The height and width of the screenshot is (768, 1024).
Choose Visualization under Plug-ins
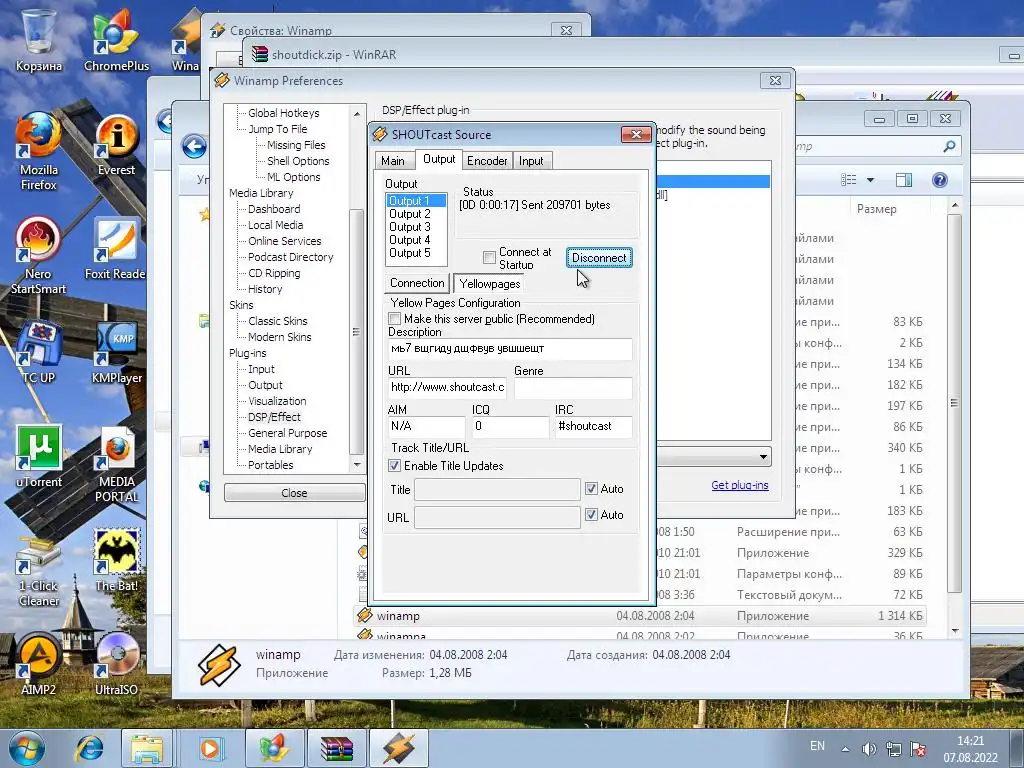tap(277, 401)
